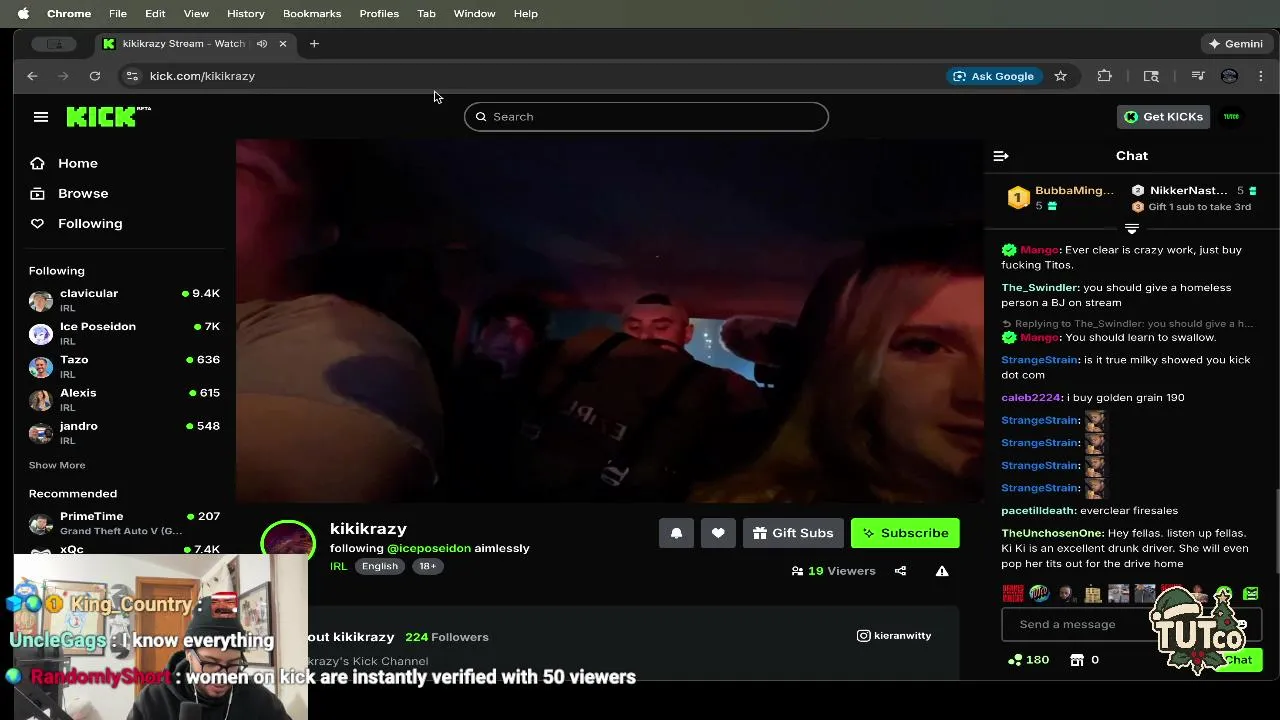Viewport: 1280px width, 720px height.
Task: Turn on notifications with bell button
Action: tap(676, 533)
